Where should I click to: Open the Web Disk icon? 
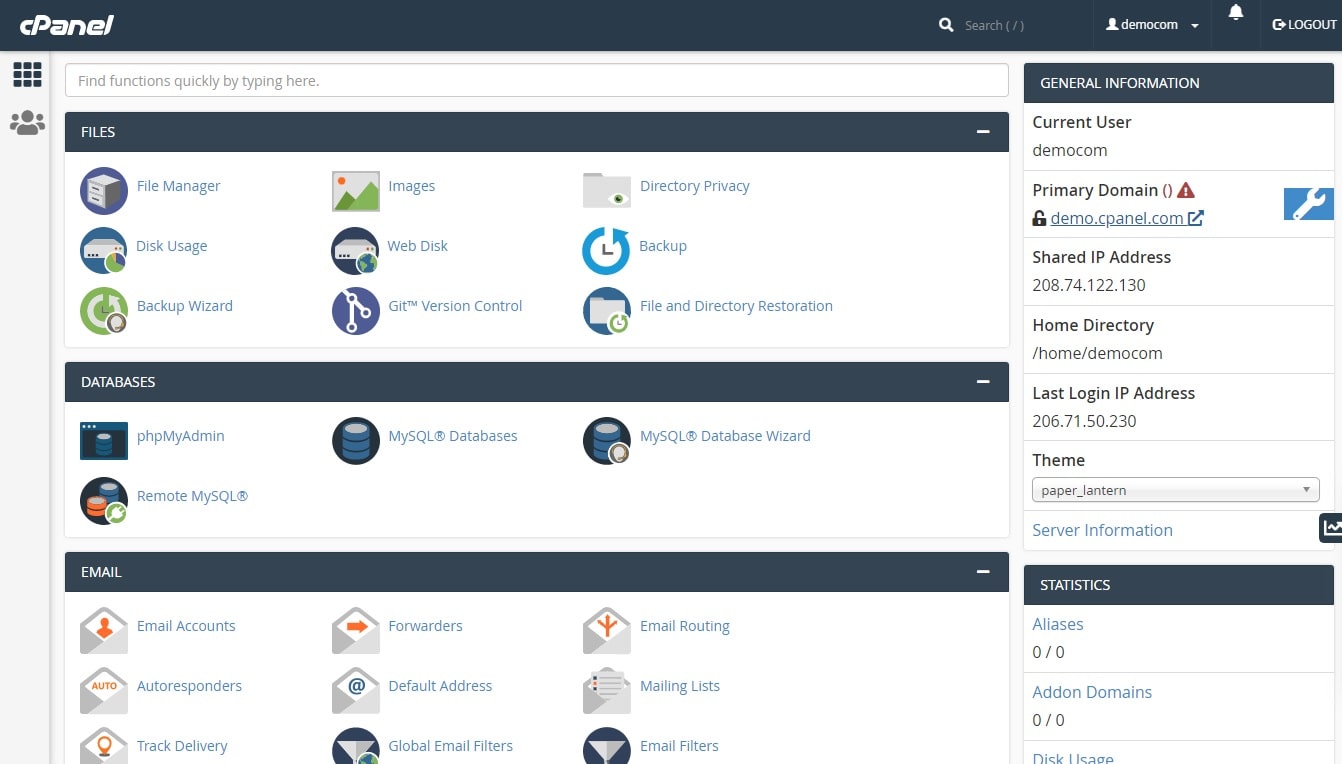356,251
